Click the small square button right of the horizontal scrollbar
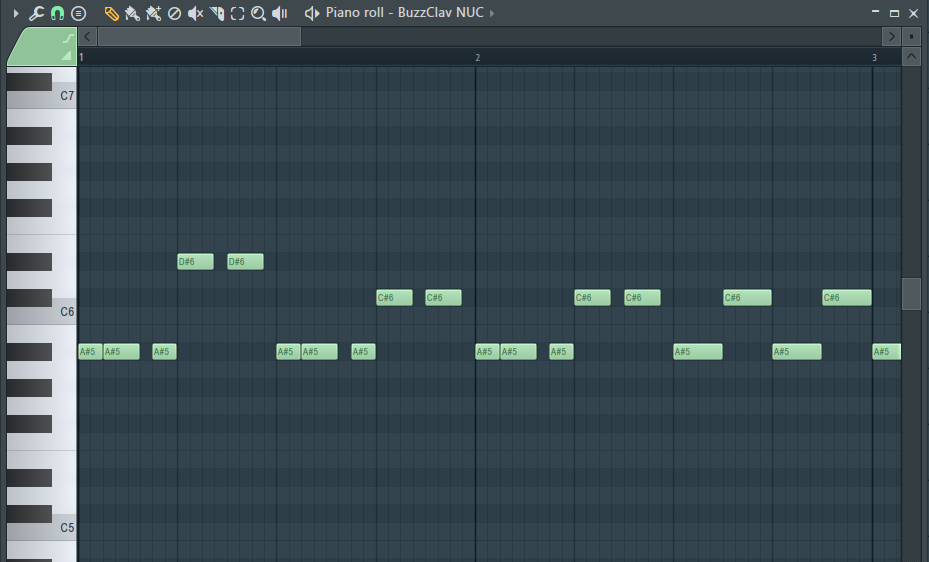Viewport: 929px width, 562px height. pyautogui.click(x=911, y=37)
